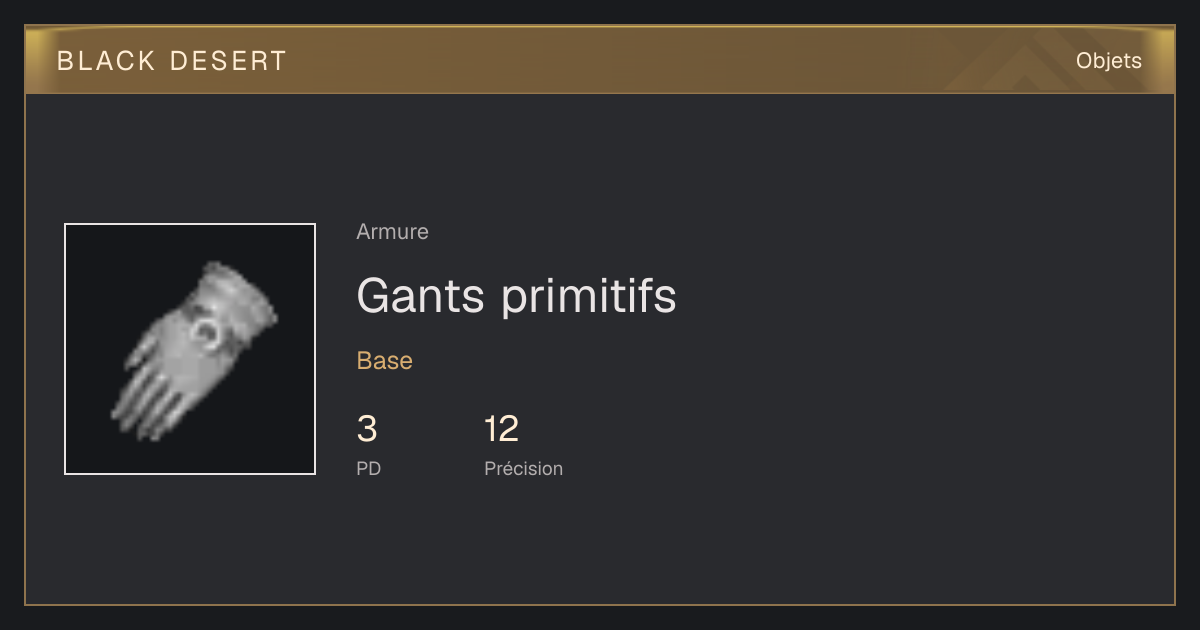Click the Précision stat label
This screenshot has height=630, width=1200.
[524, 468]
